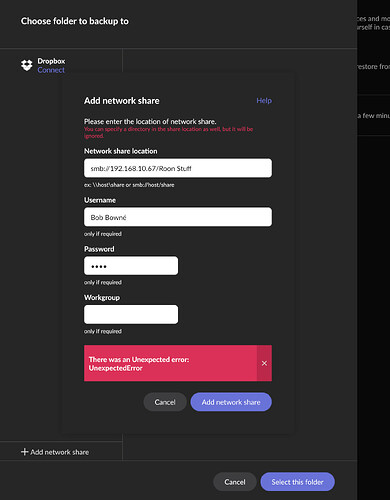
Task: Dismiss the Unexpected error banner
Action: (x=264, y=363)
